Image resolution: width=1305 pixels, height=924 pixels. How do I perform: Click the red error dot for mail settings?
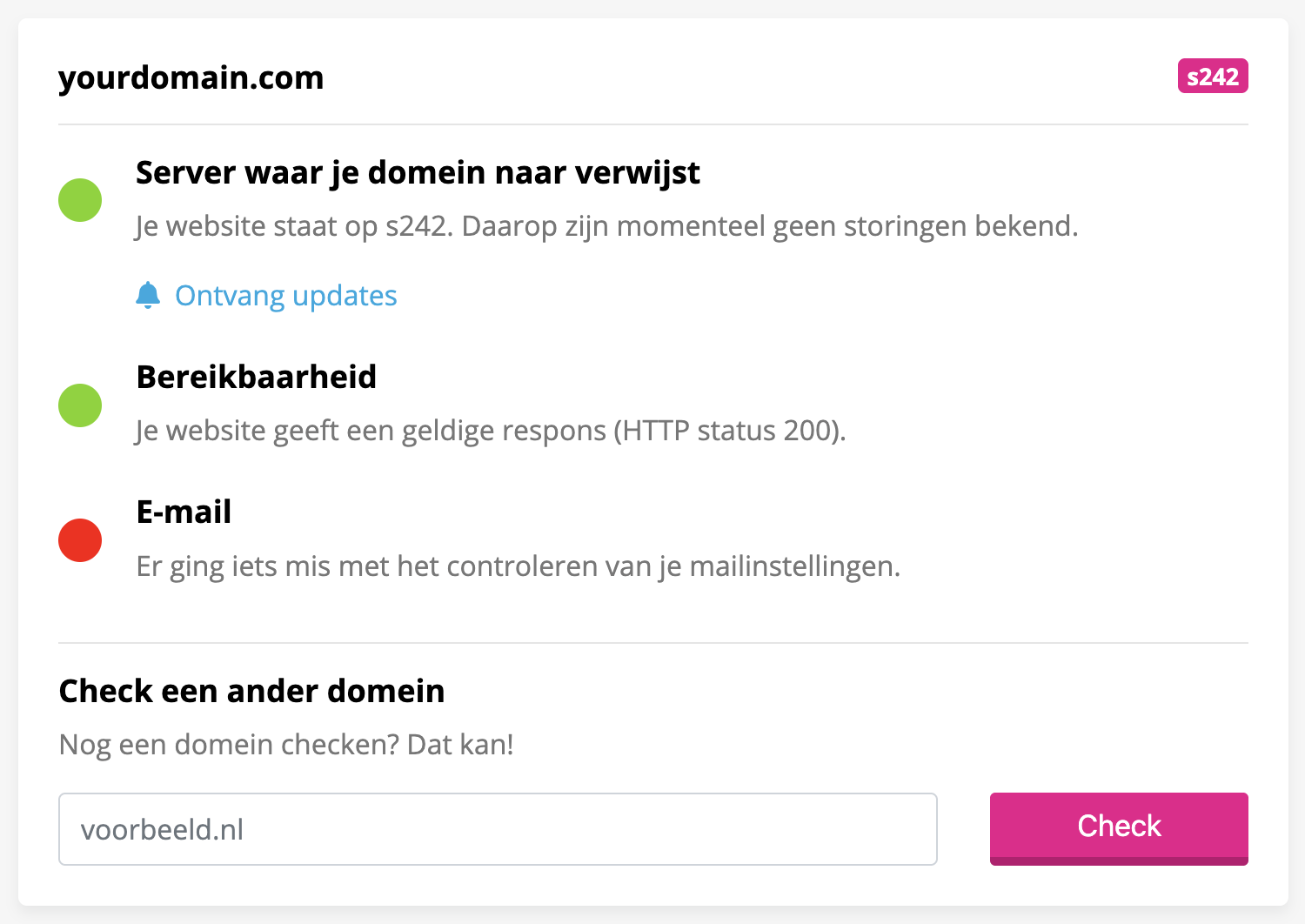coord(80,539)
